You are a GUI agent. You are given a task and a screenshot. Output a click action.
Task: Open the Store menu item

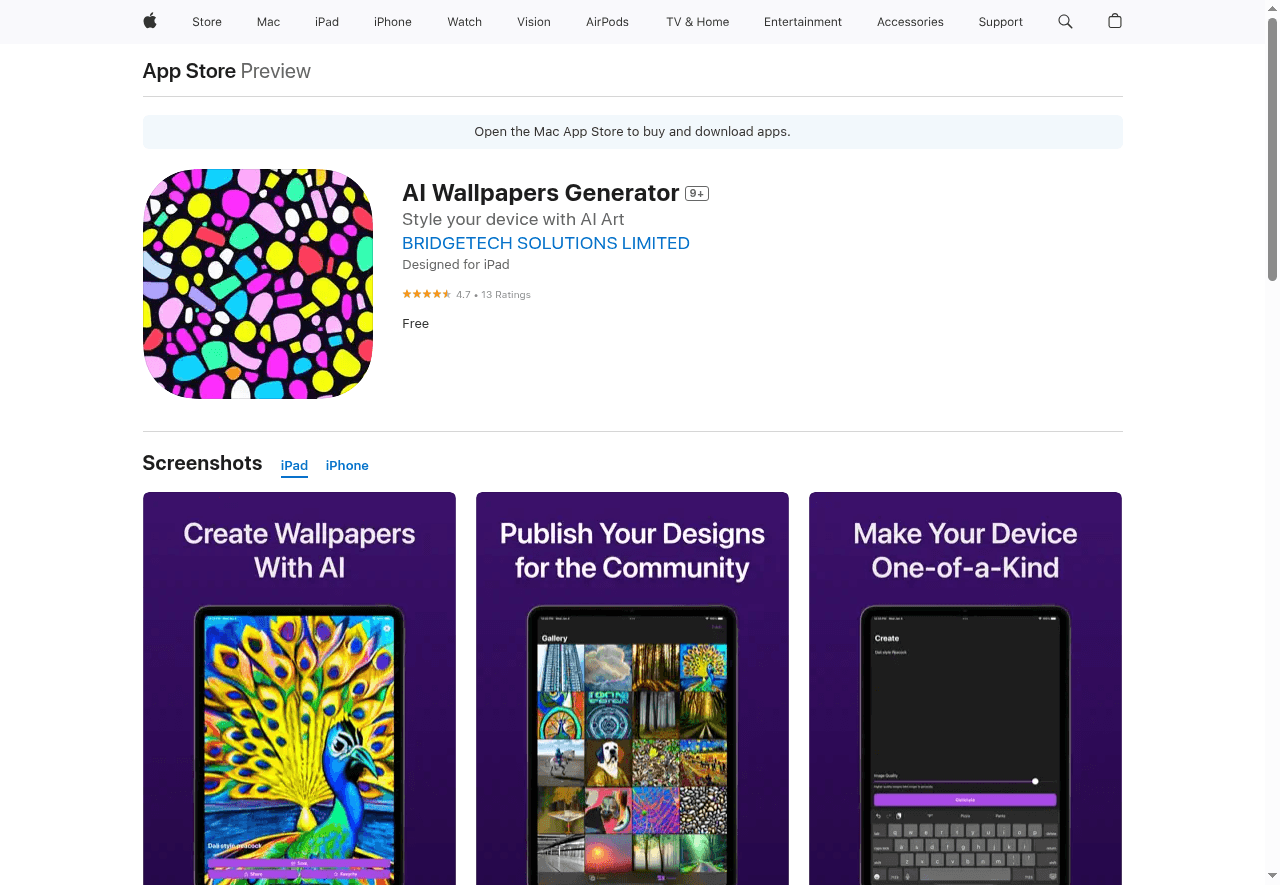(207, 21)
